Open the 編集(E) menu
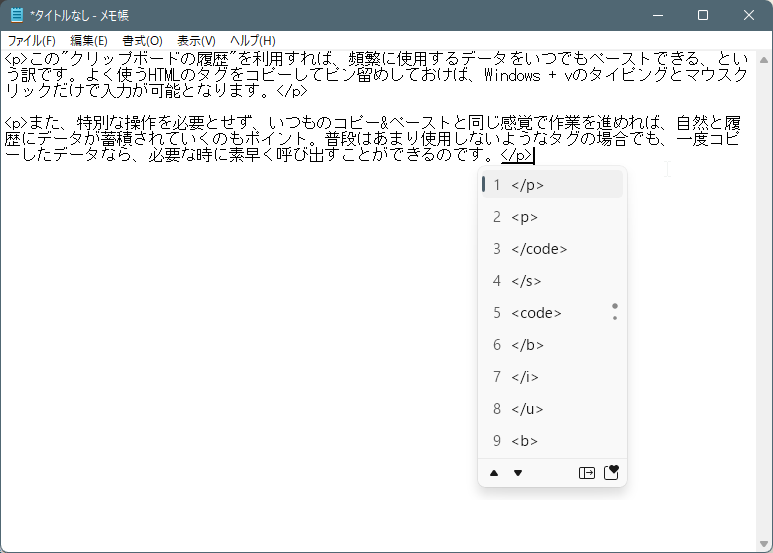The image size is (773, 553). pyautogui.click(x=89, y=41)
